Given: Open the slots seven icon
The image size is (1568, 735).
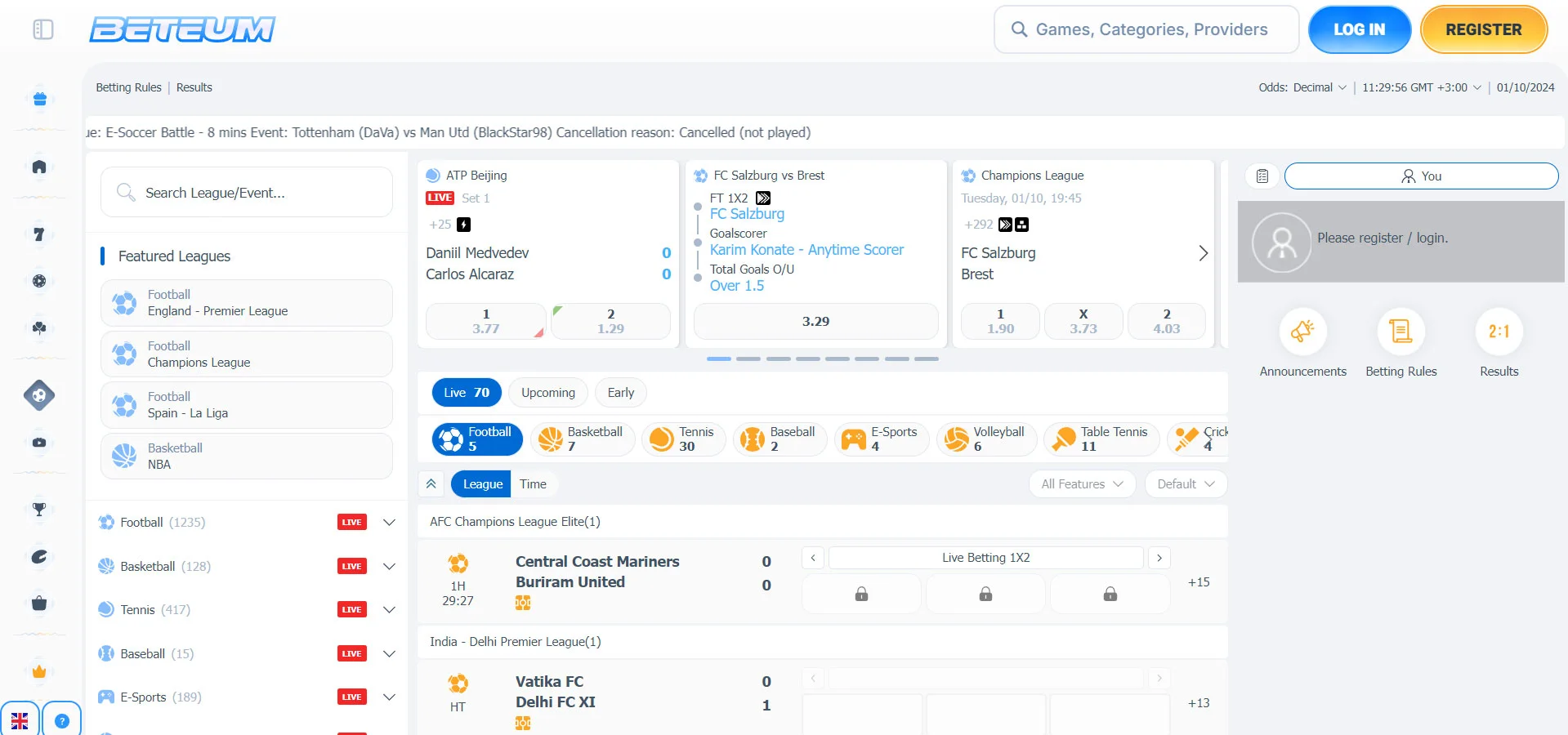Looking at the screenshot, I should 39,234.
